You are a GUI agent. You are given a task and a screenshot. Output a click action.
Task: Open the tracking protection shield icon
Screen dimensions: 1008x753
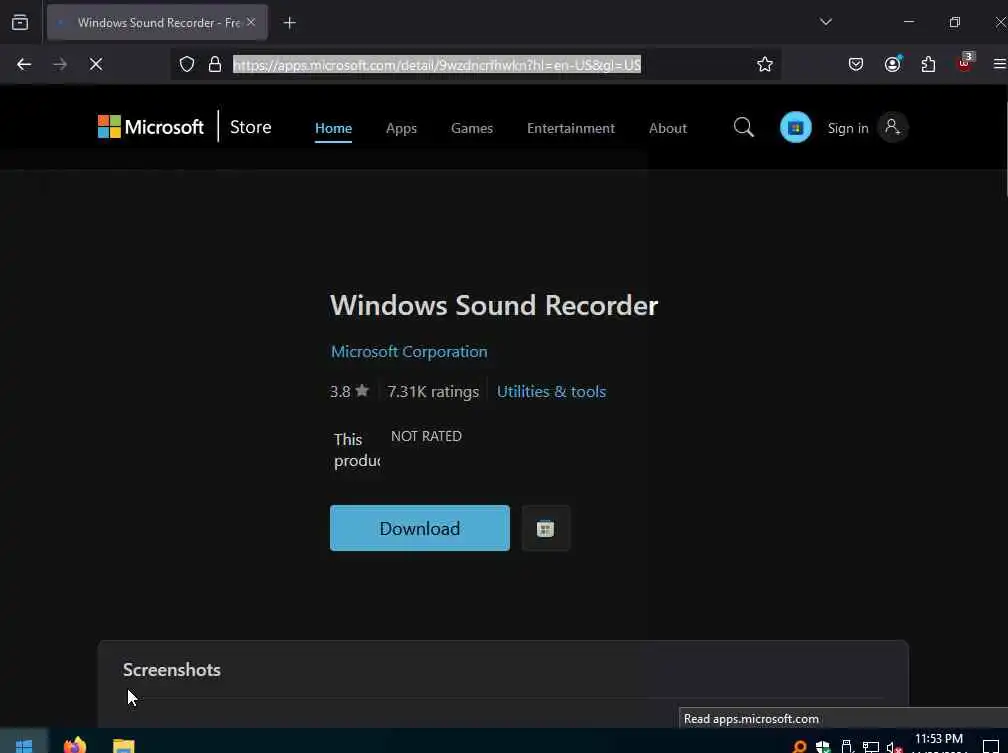click(x=186, y=64)
